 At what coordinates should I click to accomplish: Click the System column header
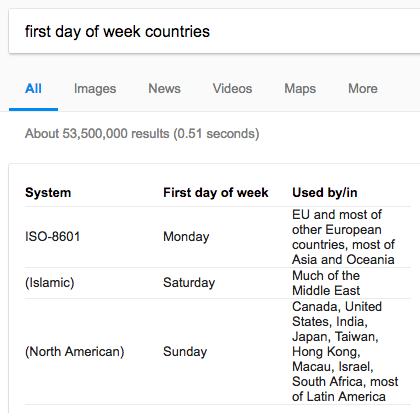[48, 193]
